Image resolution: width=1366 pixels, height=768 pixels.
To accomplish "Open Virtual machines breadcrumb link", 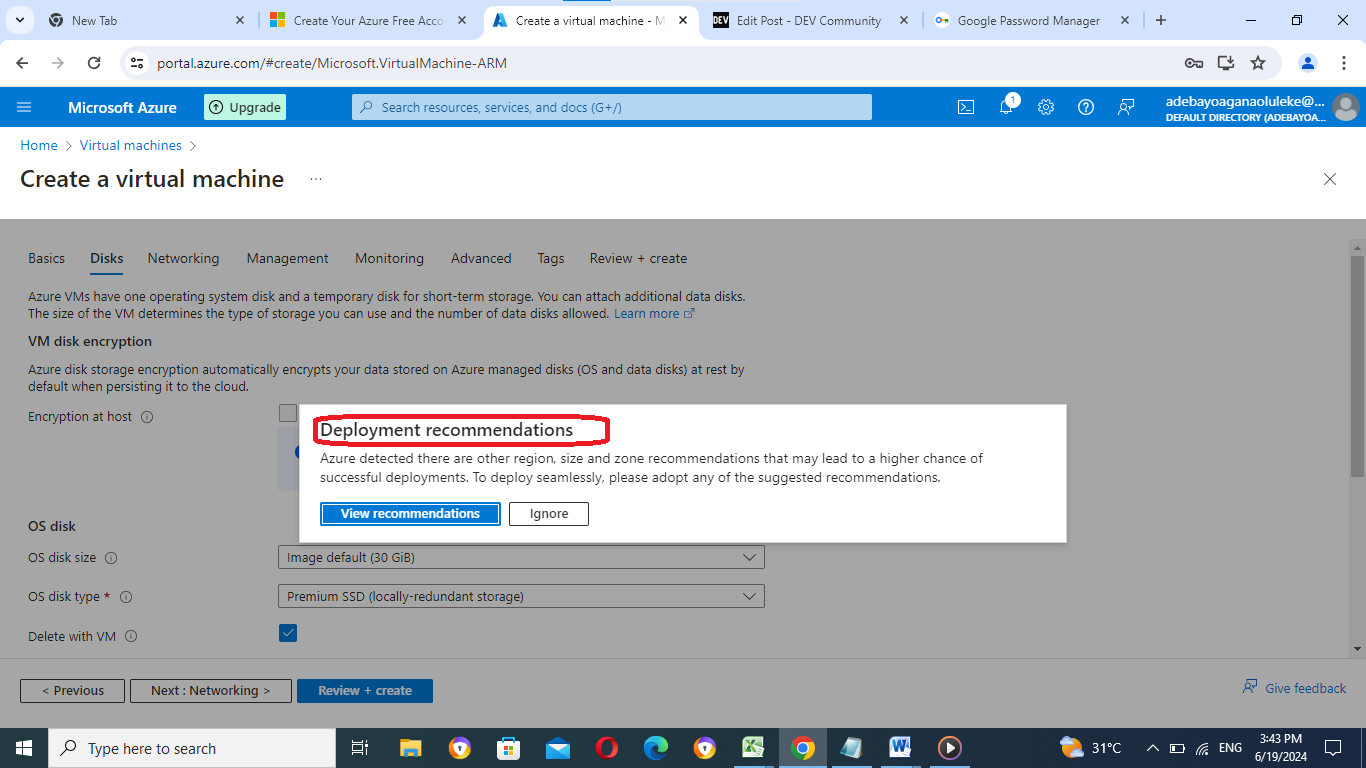I will 131,146.
